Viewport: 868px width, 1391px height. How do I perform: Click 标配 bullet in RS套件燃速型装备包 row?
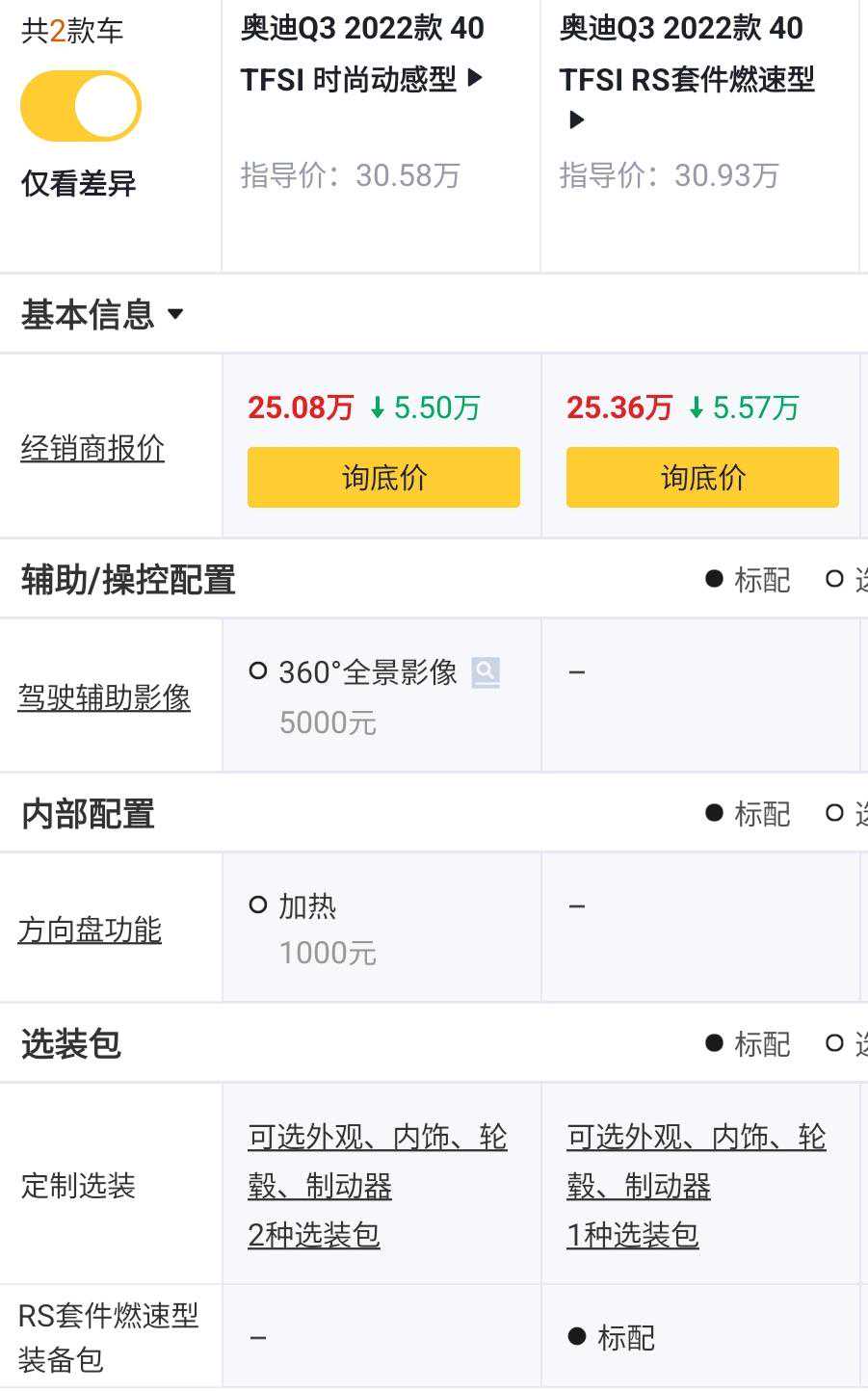click(x=577, y=1336)
